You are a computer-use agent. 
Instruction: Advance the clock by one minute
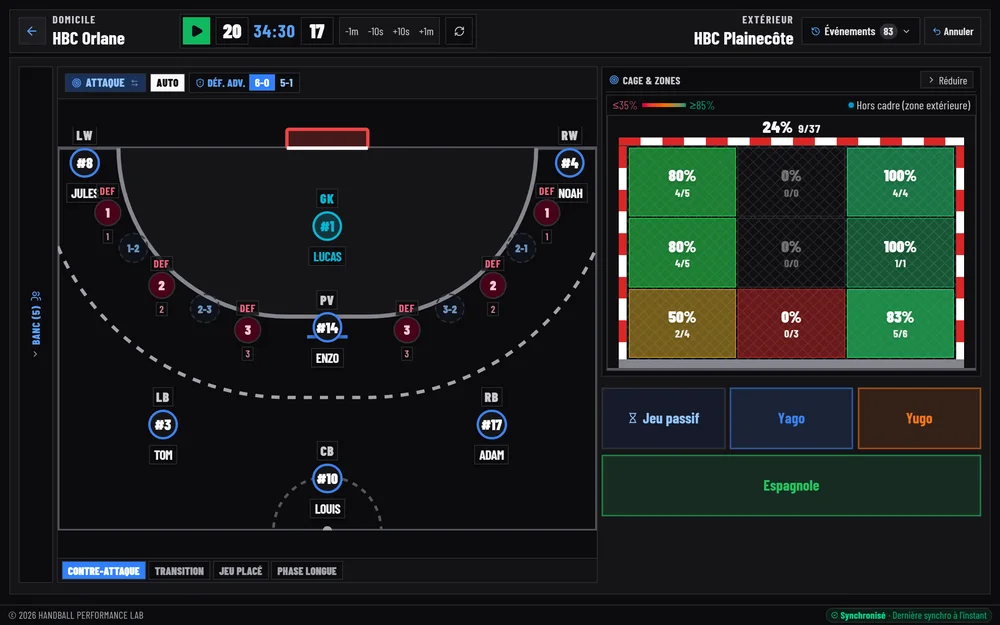coord(426,31)
